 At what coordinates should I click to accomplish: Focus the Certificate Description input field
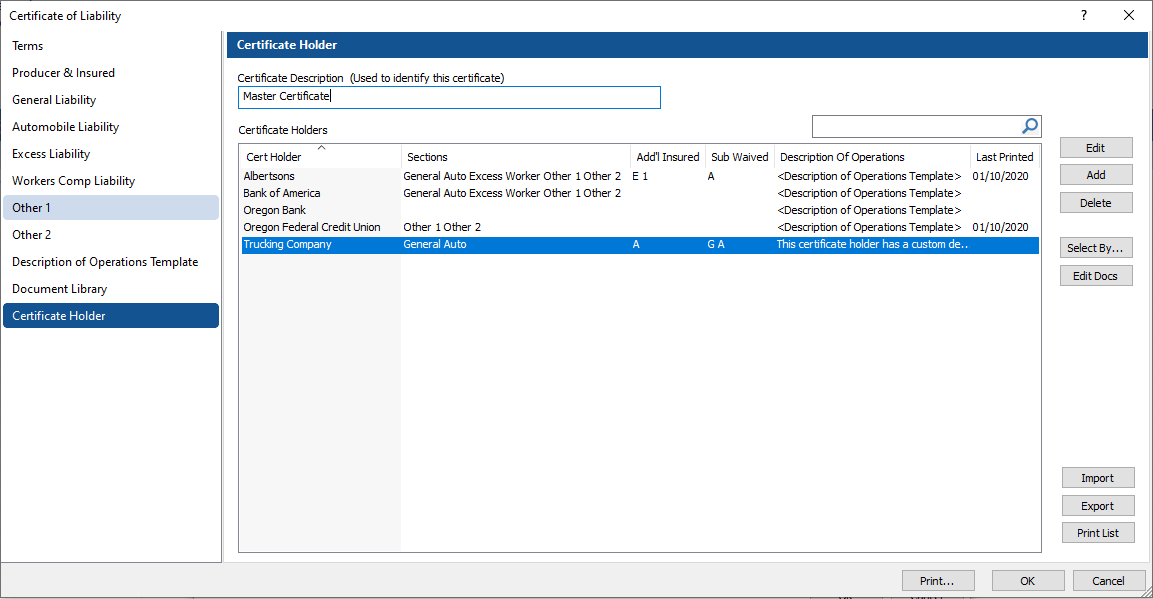point(449,97)
